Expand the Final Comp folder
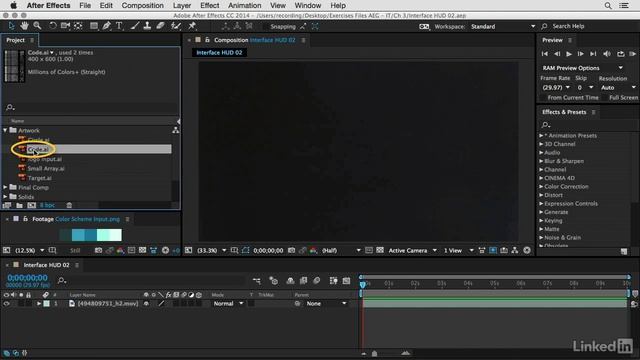The width and height of the screenshot is (640, 360). coord(5,187)
